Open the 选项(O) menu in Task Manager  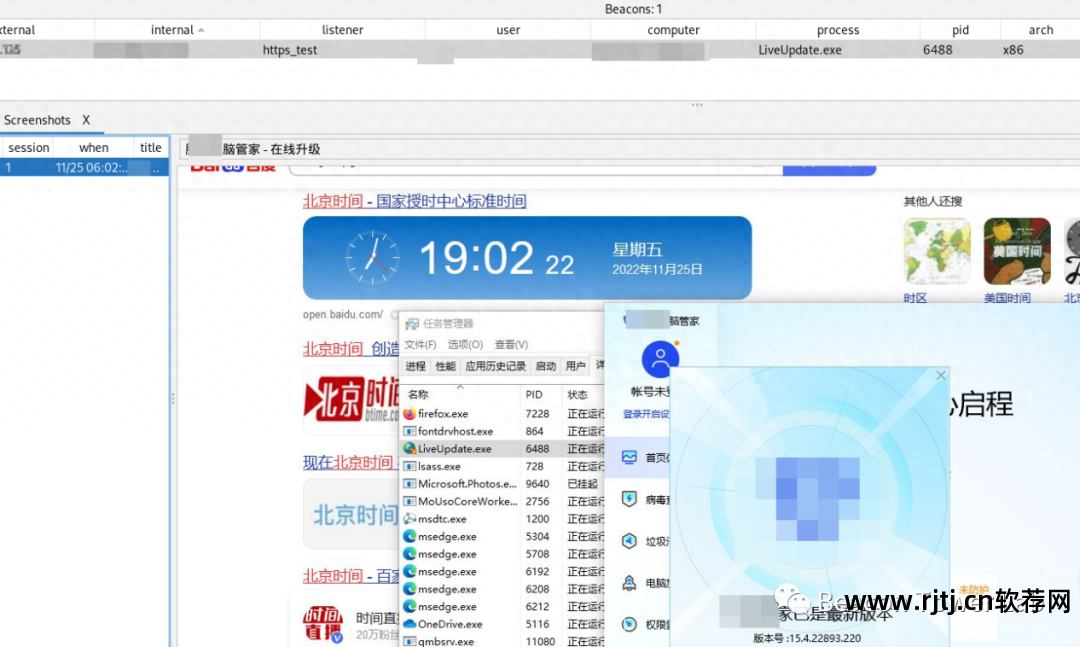464,344
